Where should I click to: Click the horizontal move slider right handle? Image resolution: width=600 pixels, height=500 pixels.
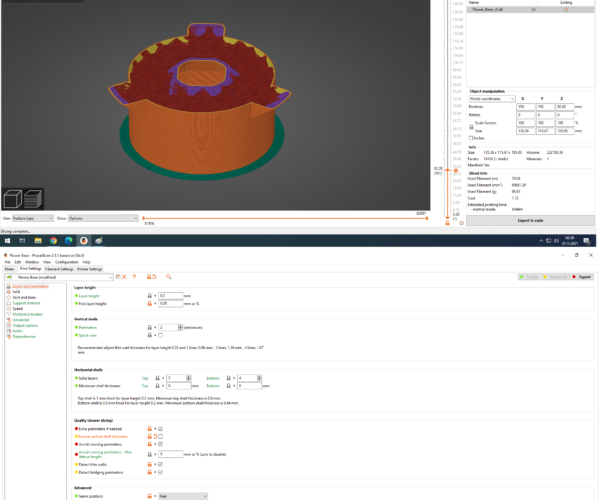tap(427, 218)
